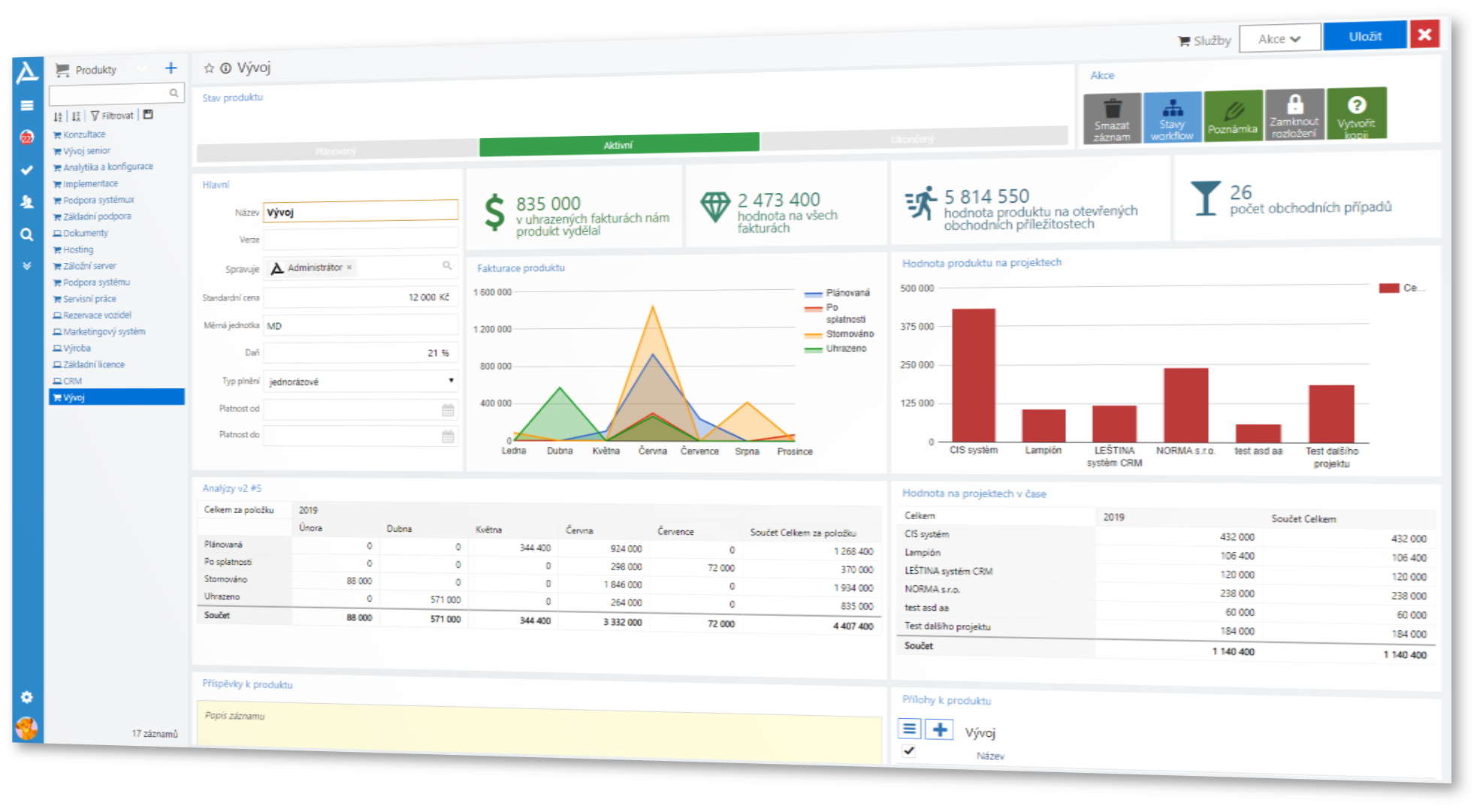Viewport: 1480px width, 812px height.
Task: Sort product list ascending A-Z
Action: 58,116
